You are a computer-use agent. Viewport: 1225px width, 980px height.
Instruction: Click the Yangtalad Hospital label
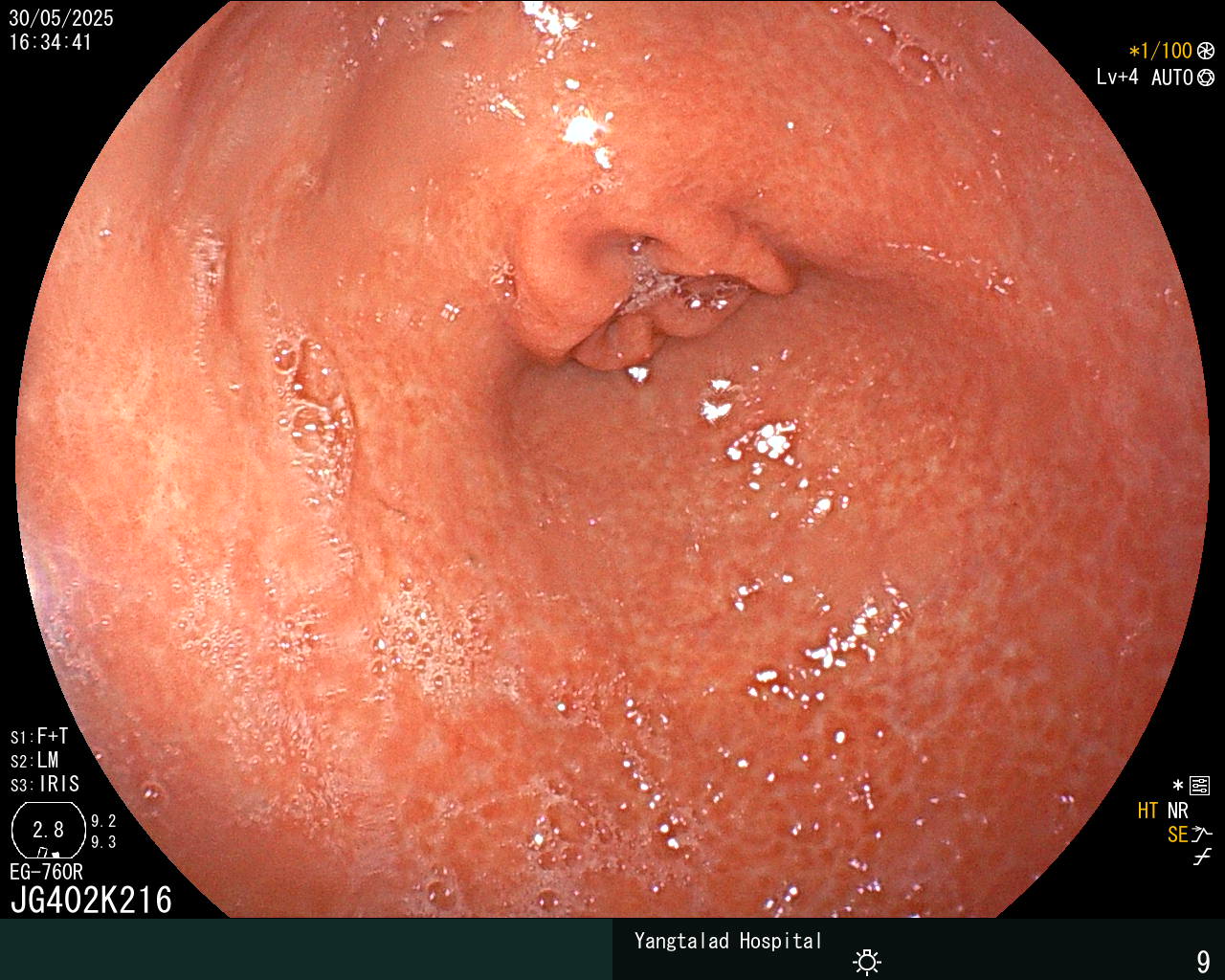tap(728, 941)
